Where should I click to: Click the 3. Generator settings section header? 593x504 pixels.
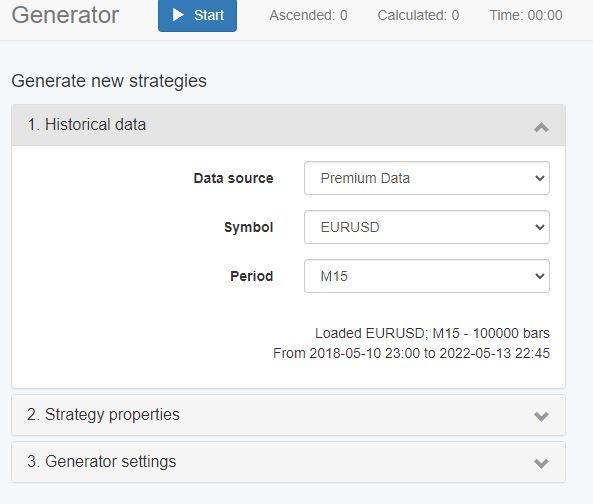(289, 462)
